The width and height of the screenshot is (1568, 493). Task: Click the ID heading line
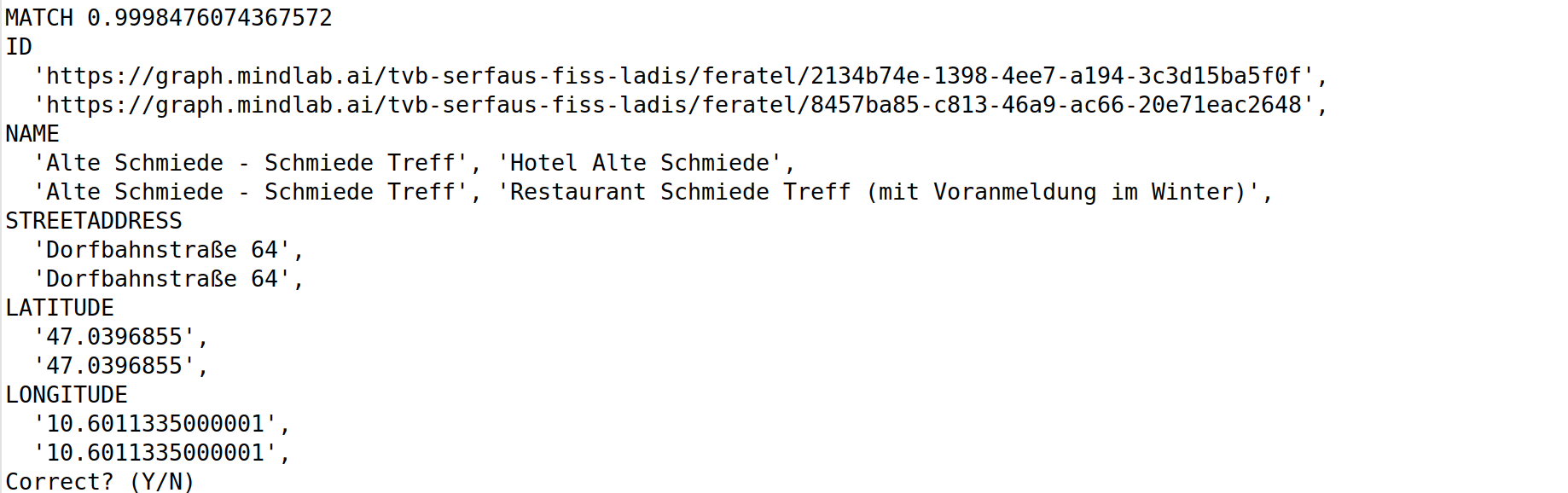pos(19,47)
